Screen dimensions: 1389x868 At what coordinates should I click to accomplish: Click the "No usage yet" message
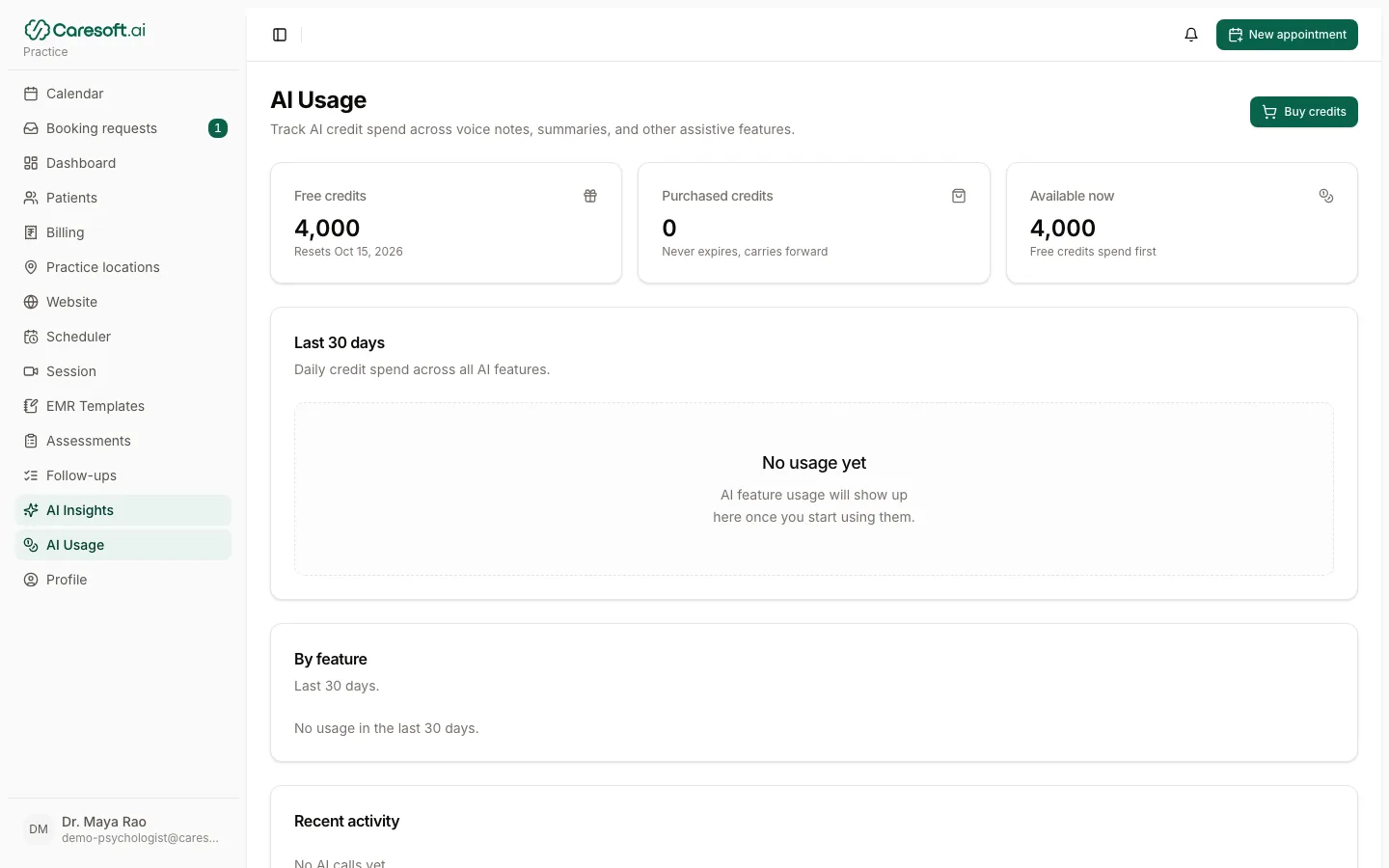point(814,463)
